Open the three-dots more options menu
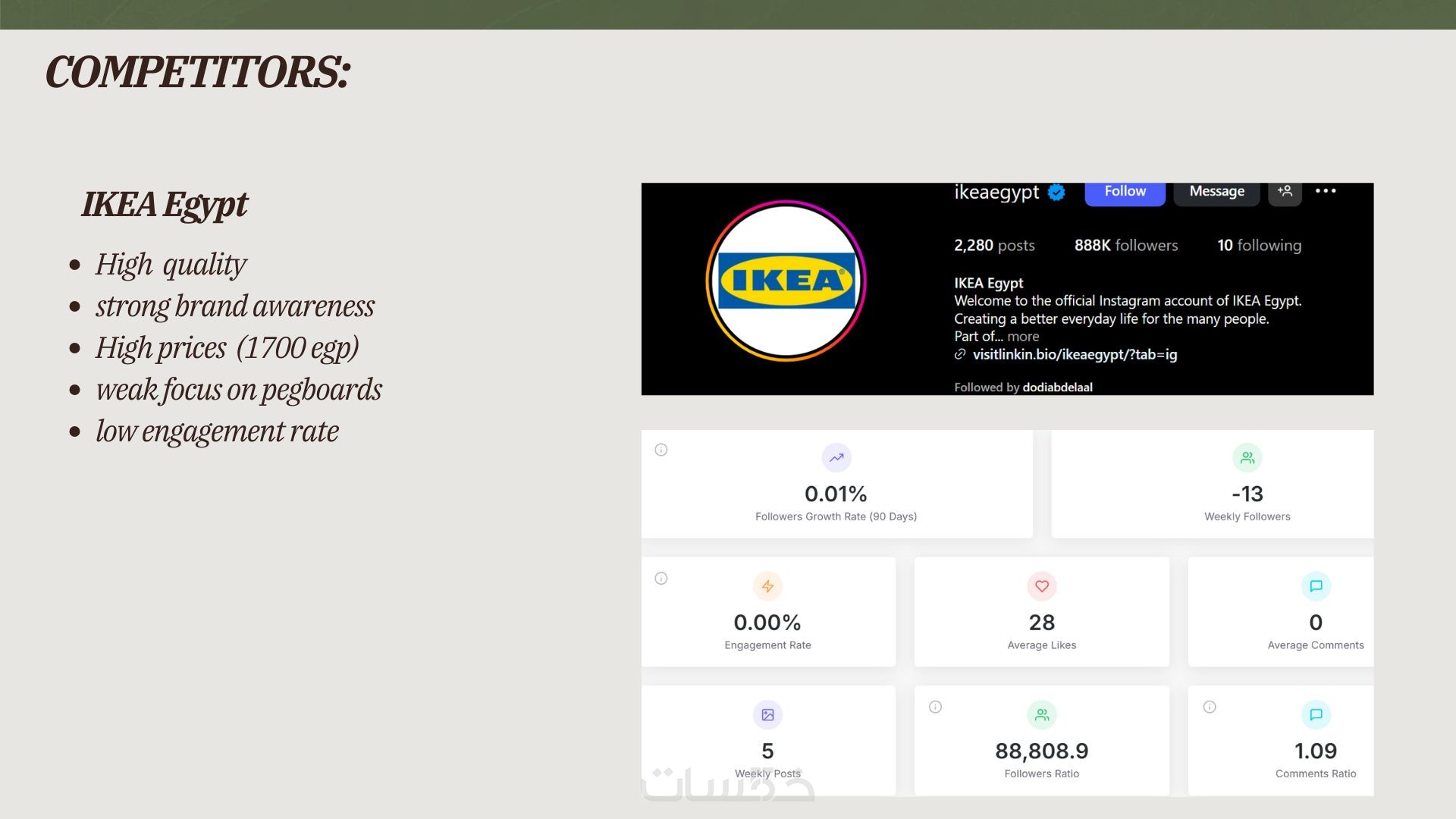 click(1326, 191)
